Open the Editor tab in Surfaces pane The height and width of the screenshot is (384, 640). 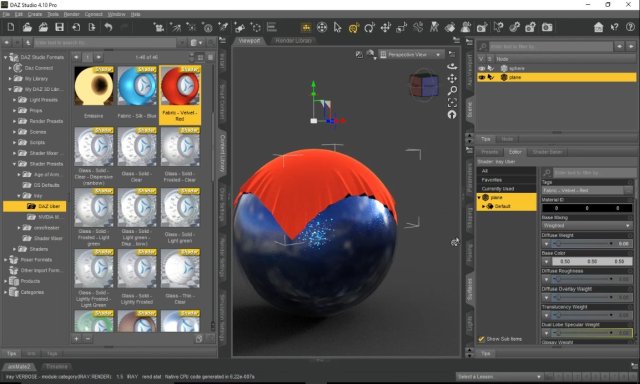pyautogui.click(x=515, y=152)
